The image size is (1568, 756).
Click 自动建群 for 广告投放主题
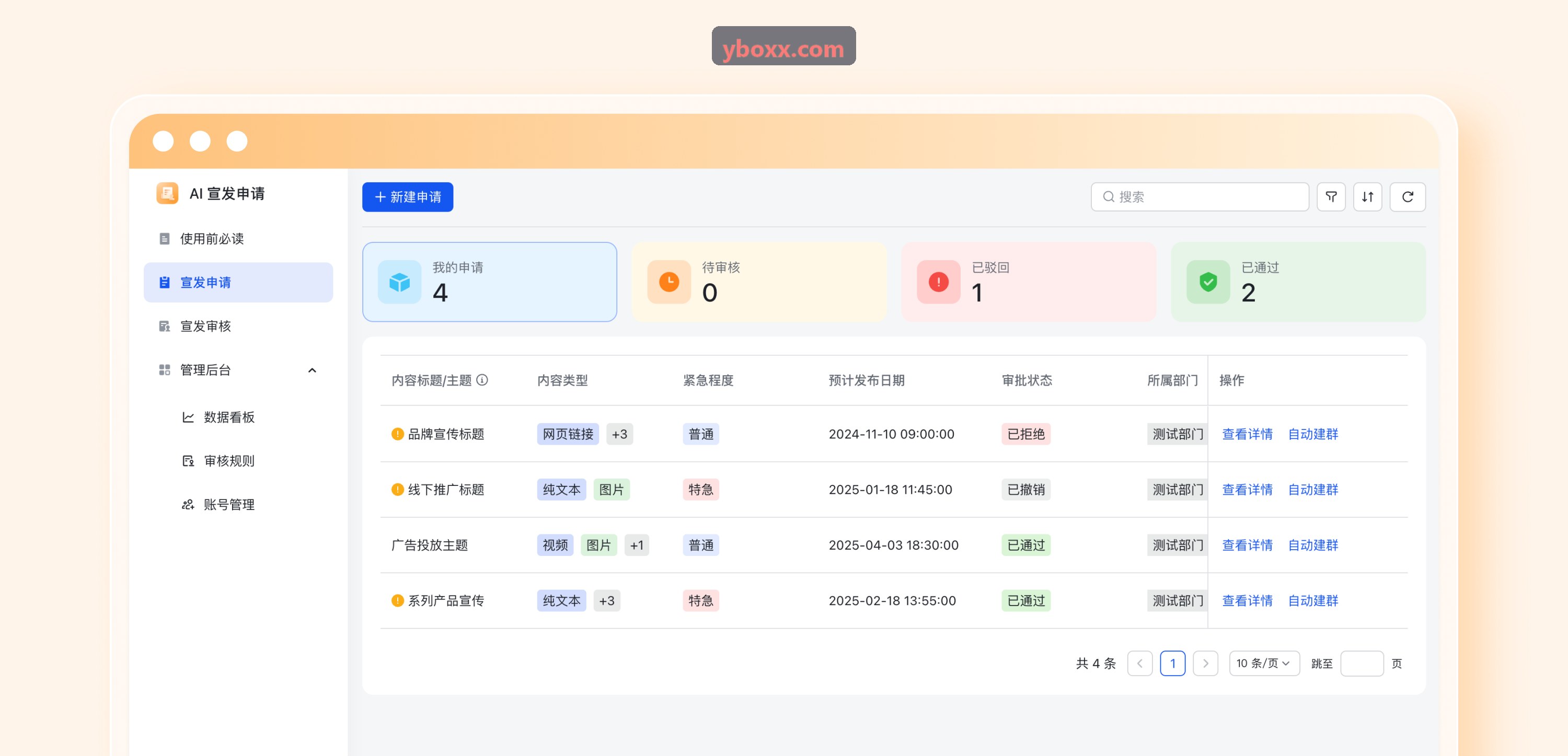coord(1313,545)
